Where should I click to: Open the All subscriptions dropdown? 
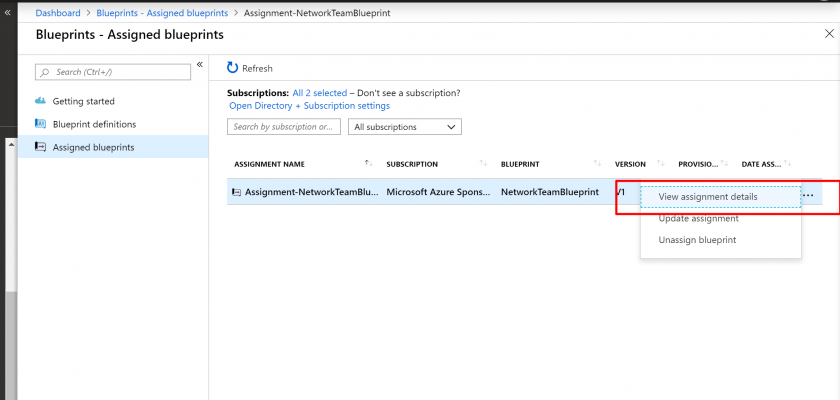404,127
